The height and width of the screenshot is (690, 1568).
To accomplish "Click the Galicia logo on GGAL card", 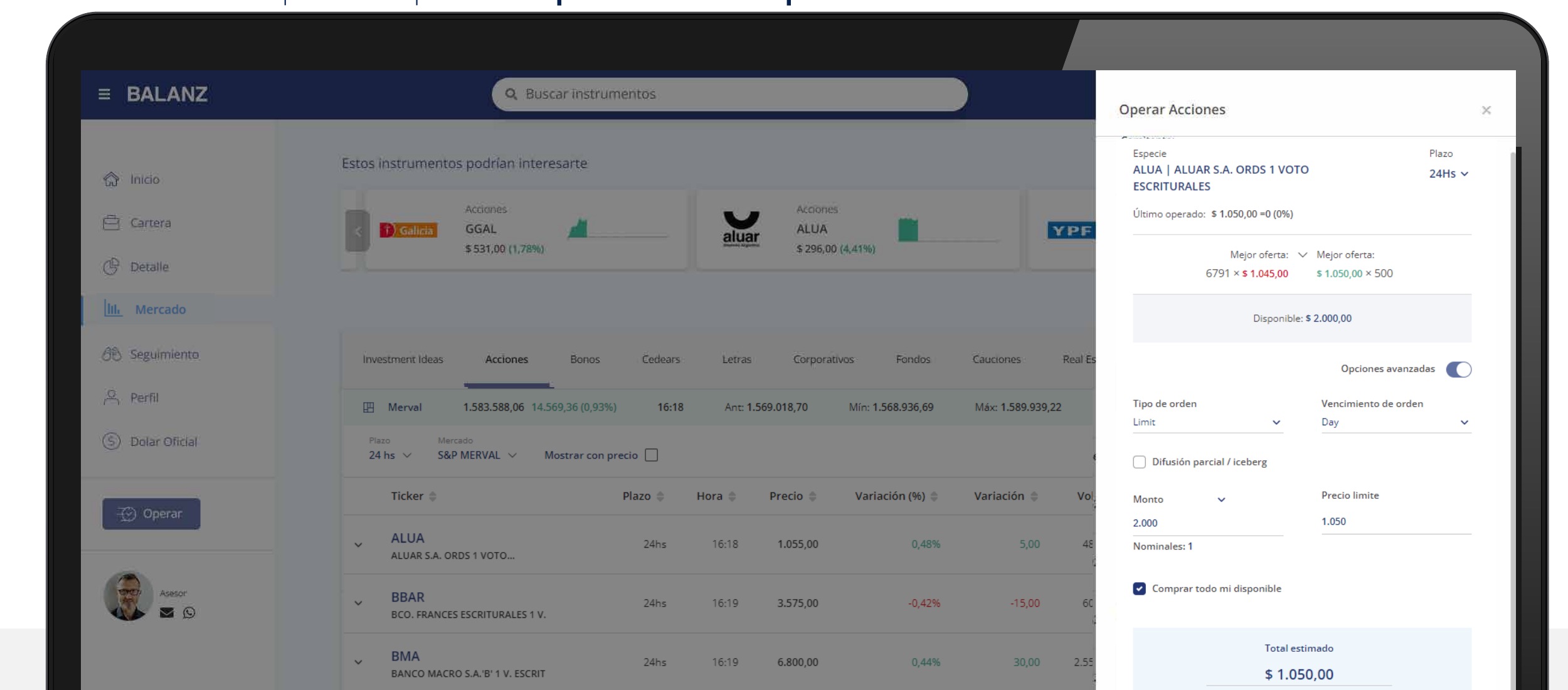I will pyautogui.click(x=408, y=230).
